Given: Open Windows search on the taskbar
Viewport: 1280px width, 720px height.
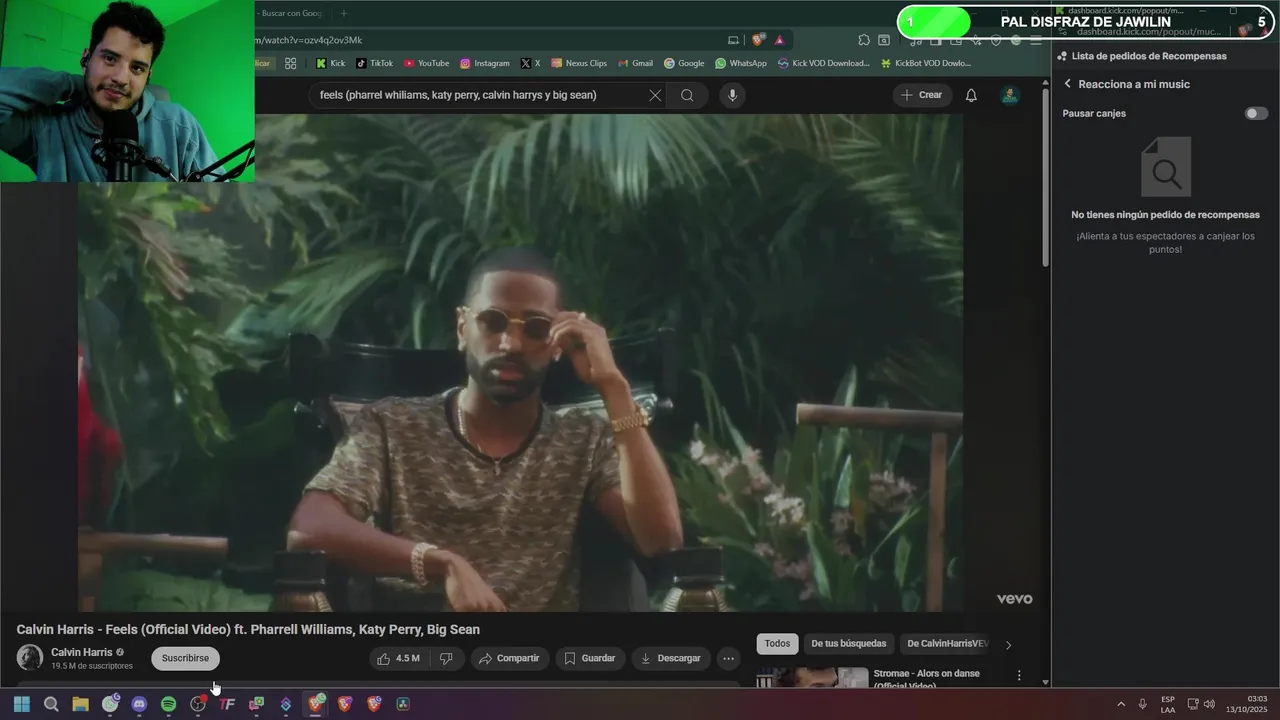Looking at the screenshot, I should click(x=51, y=704).
